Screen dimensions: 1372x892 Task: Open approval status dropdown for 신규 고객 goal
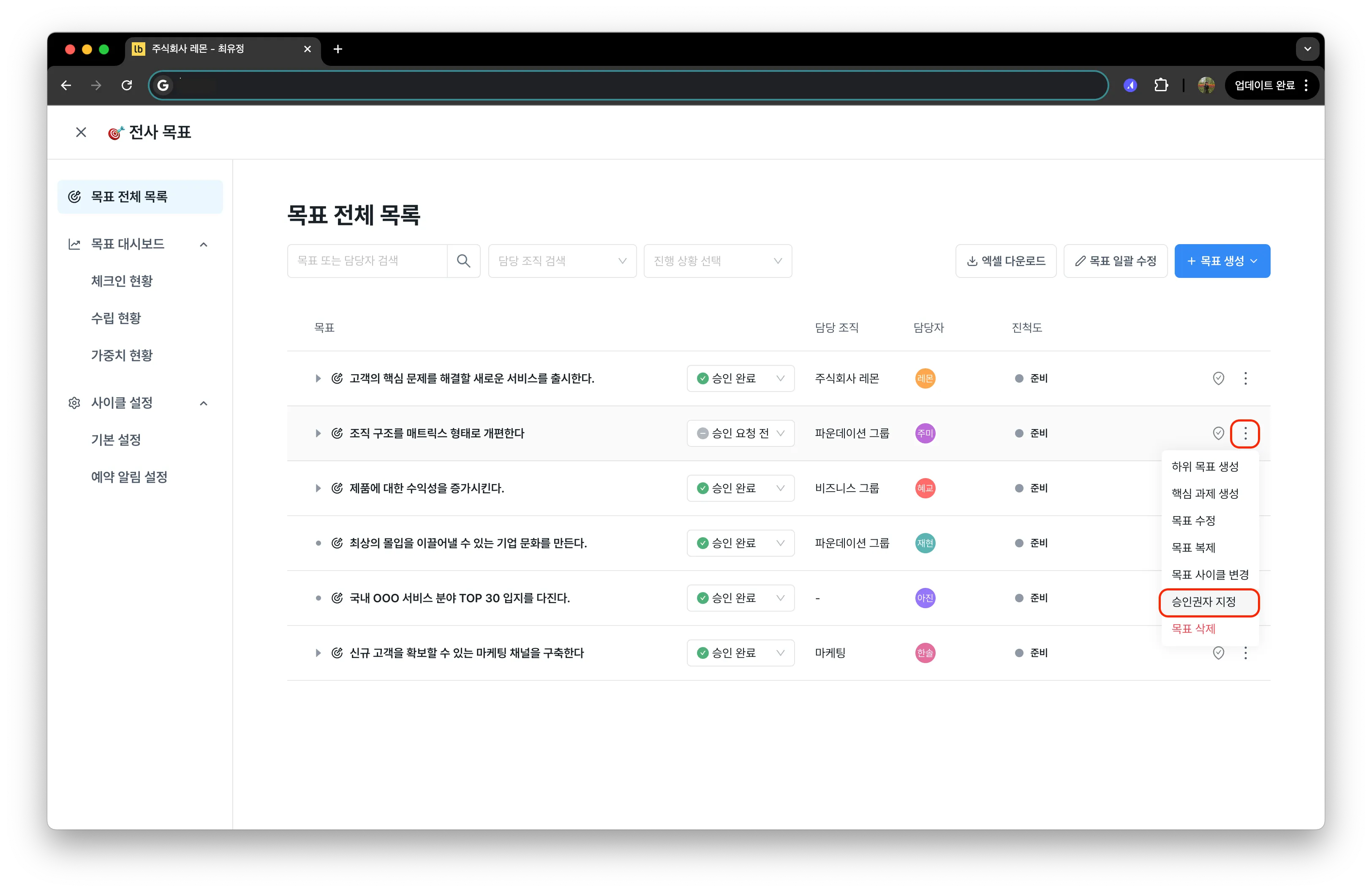740,653
